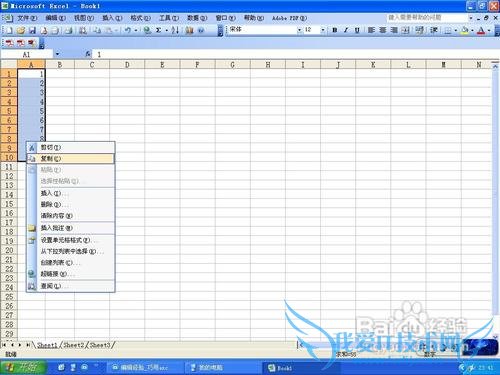Screen dimensions: 500x375
Task: Open the 数据(D) menu
Action: (x=197, y=18)
